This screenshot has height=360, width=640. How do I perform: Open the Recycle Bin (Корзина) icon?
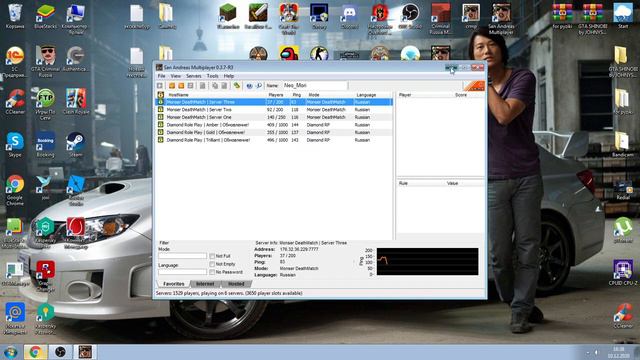[x=15, y=16]
